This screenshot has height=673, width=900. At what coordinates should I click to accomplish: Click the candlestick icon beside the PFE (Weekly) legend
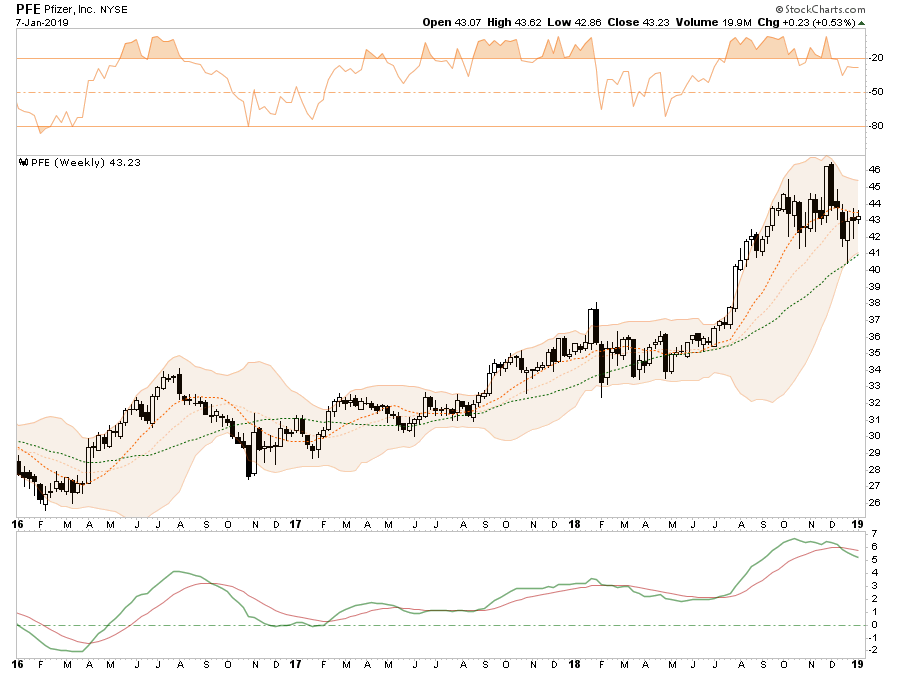coord(22,163)
